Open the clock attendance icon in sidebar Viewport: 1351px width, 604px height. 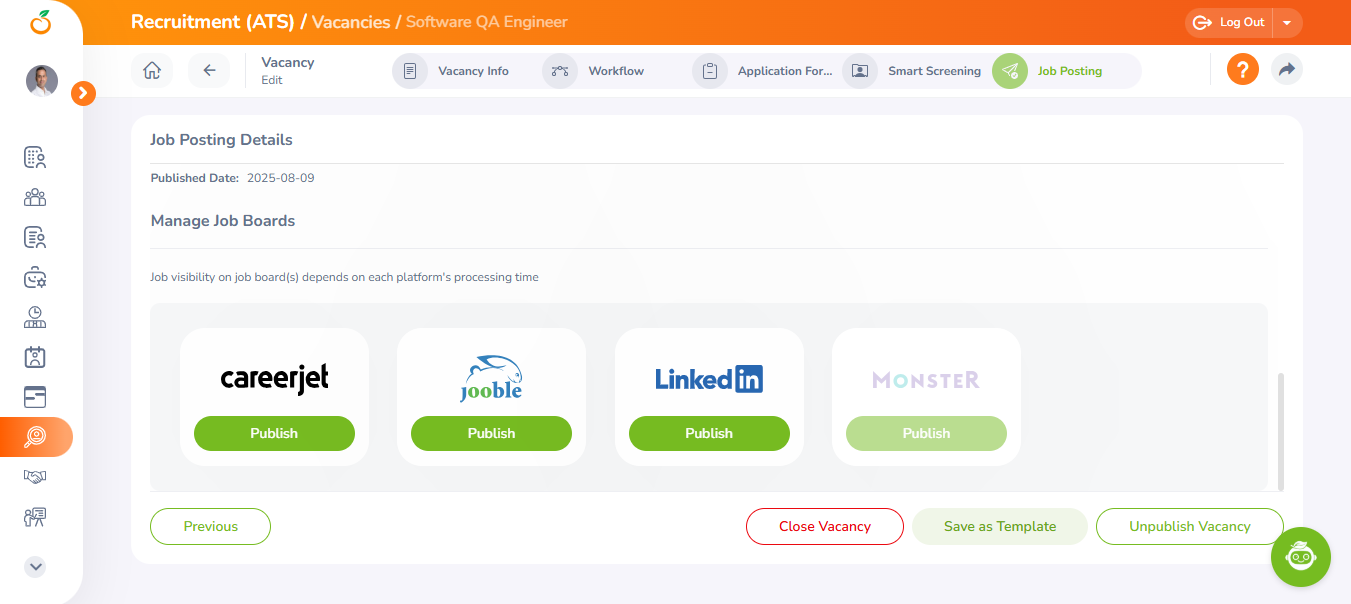click(x=35, y=317)
